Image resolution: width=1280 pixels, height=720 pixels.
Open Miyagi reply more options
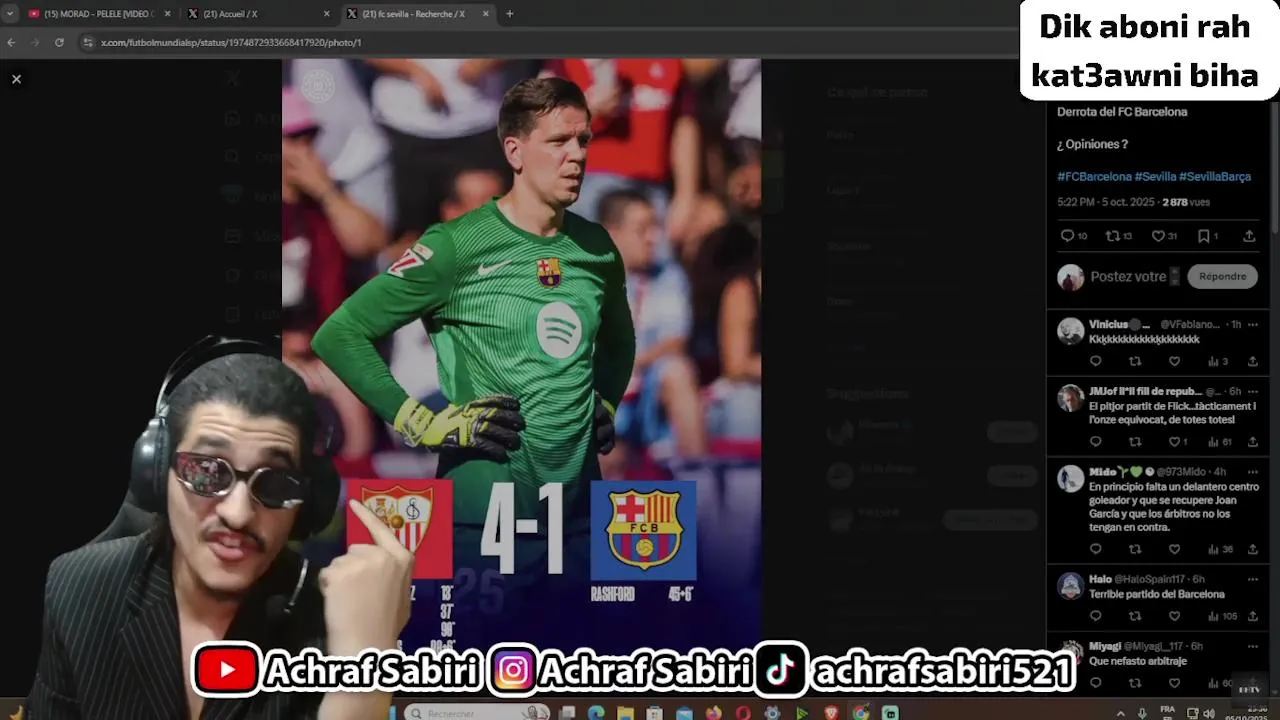(x=1252, y=646)
